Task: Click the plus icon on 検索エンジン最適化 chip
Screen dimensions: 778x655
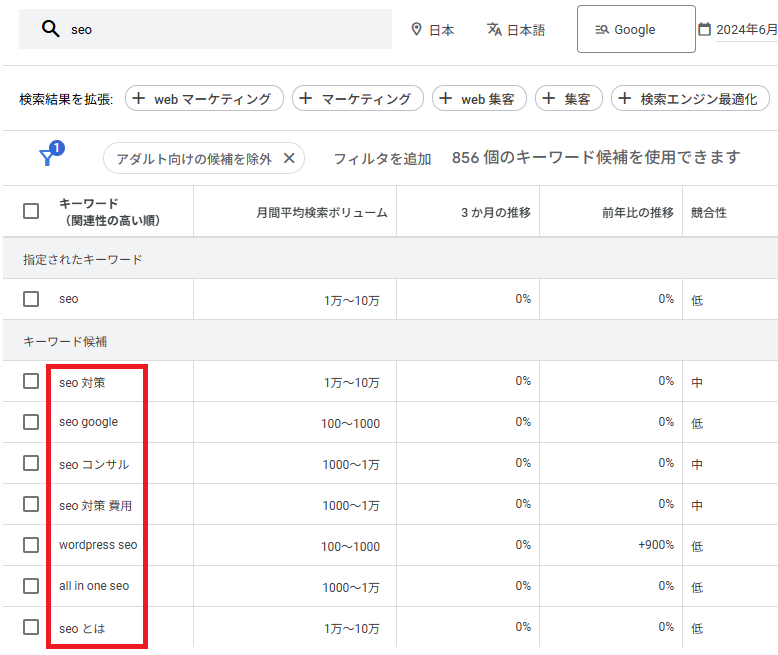Action: pos(625,98)
